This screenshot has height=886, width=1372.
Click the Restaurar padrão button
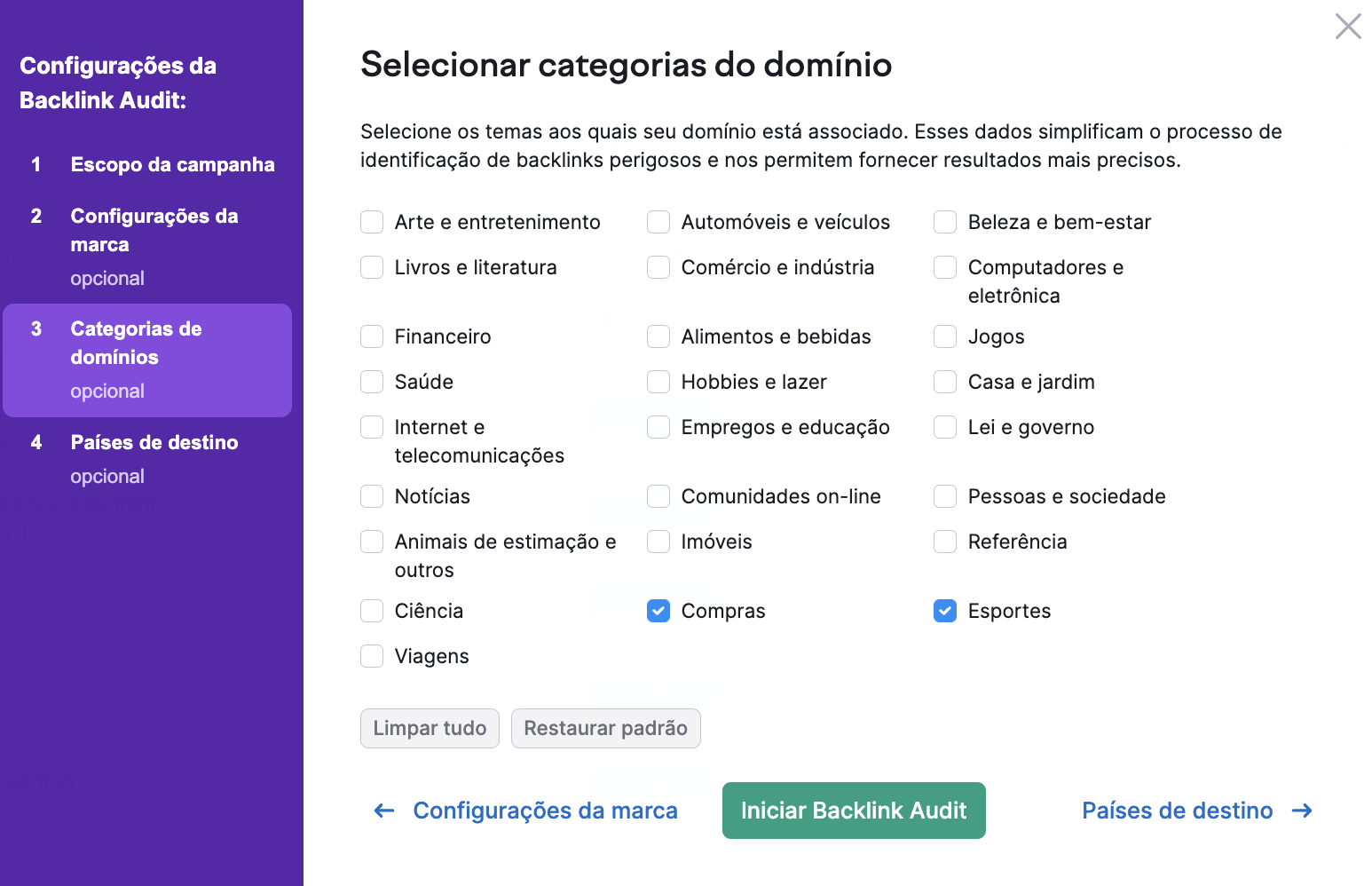606,728
